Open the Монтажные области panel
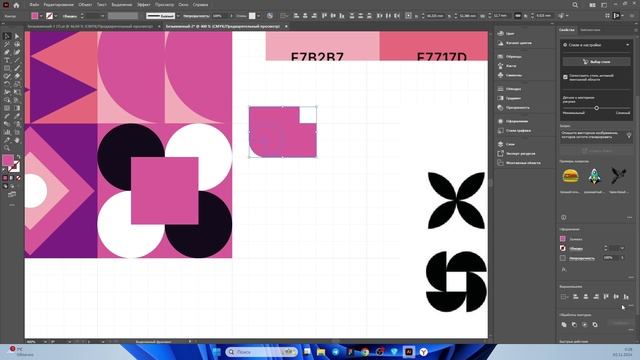 pos(519,163)
